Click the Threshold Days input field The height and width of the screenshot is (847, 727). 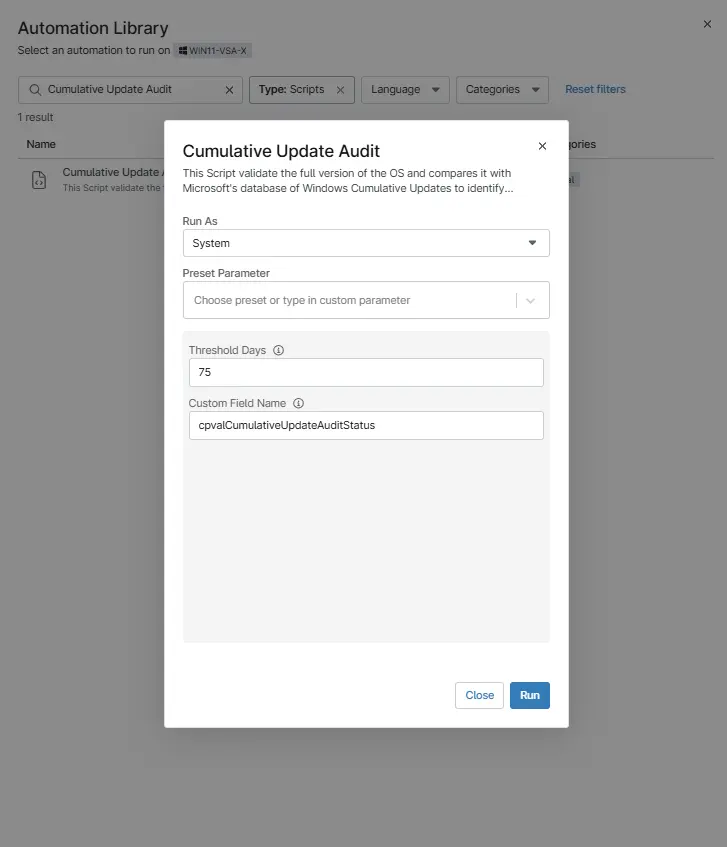tap(366, 372)
